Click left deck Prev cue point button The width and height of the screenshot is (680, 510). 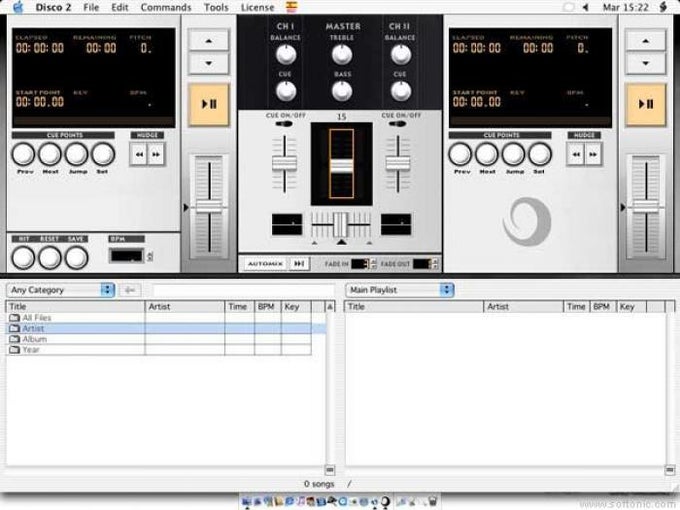(23, 154)
